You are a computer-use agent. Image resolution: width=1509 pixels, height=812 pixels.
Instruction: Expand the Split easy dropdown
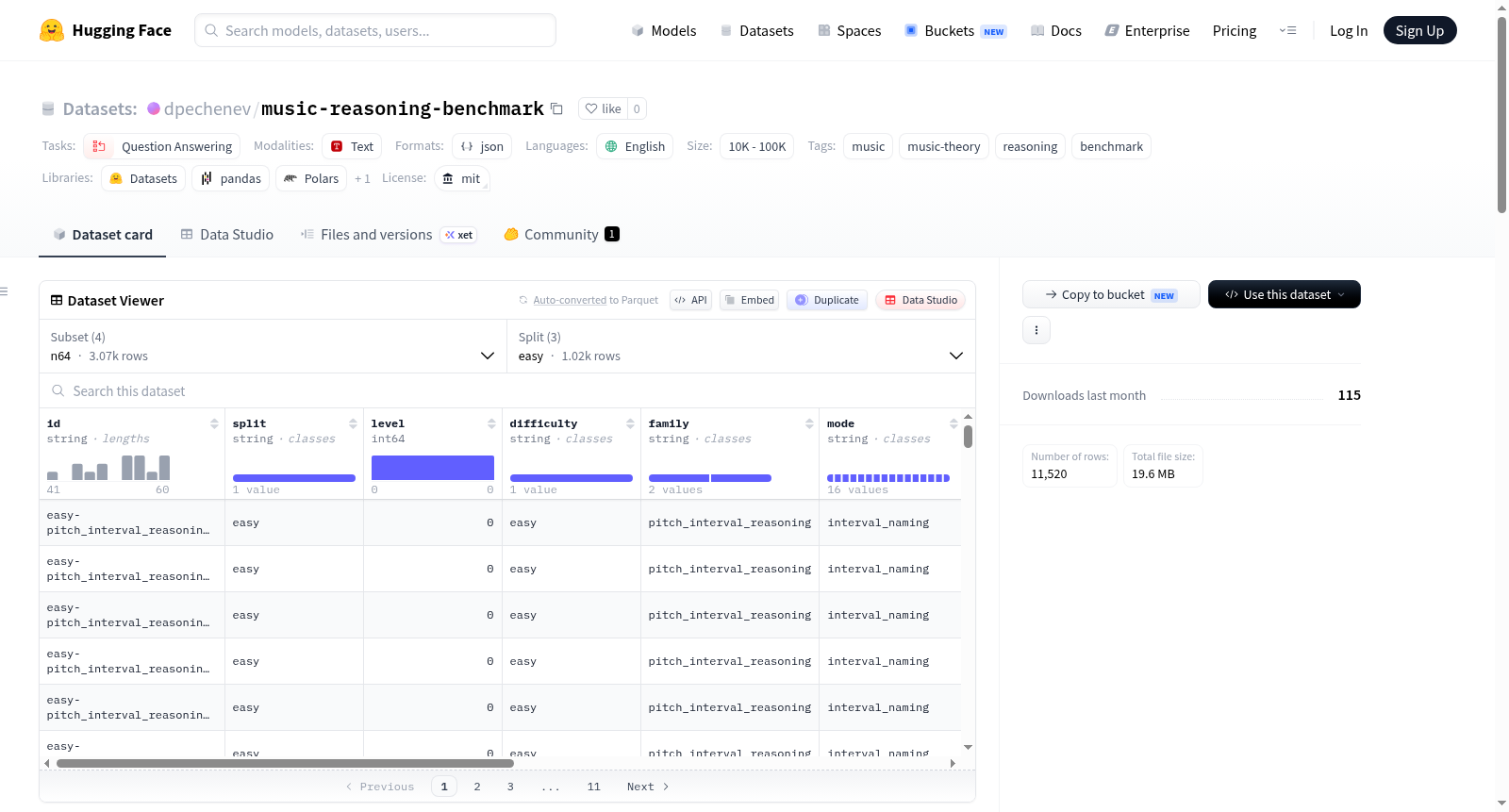(740, 346)
